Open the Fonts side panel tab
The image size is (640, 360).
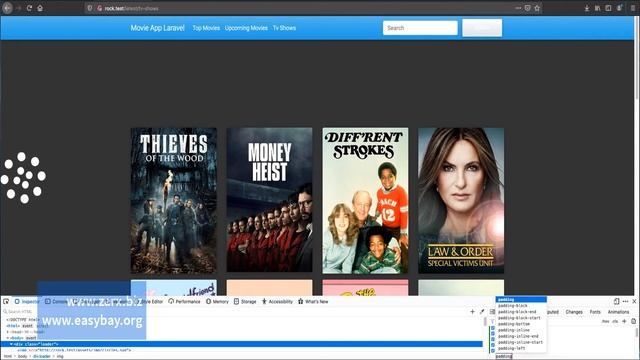coord(595,312)
